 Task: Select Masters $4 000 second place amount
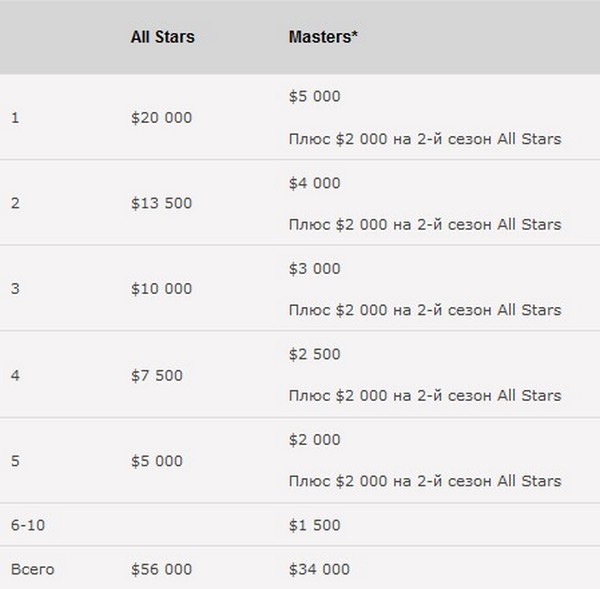315,183
